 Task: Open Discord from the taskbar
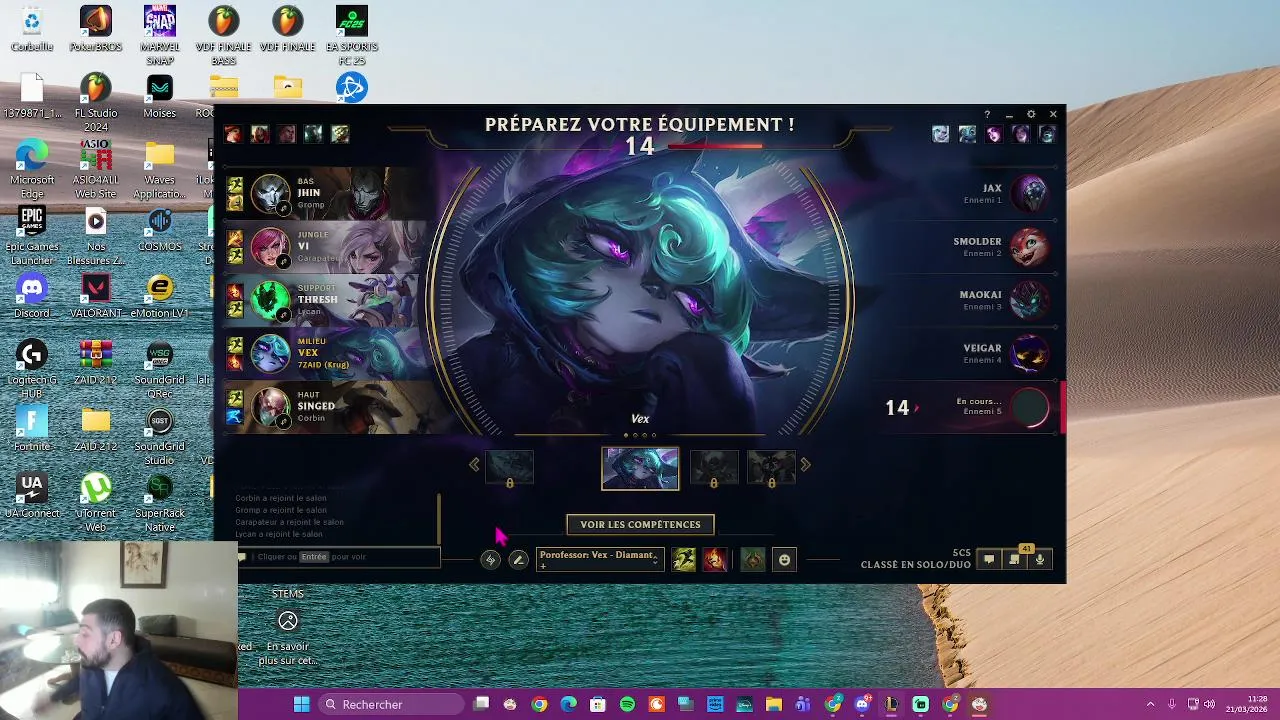(x=862, y=704)
